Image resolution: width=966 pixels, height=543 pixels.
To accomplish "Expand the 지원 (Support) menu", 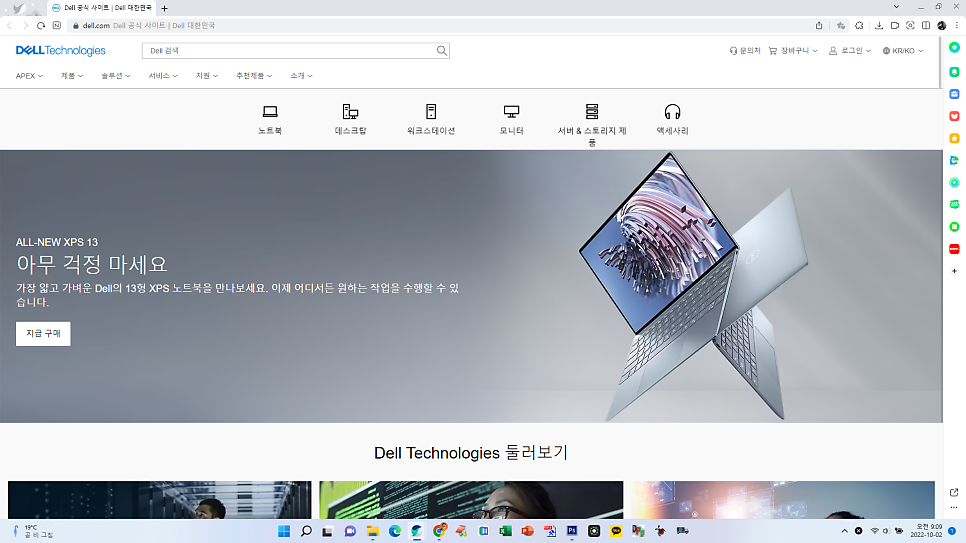I will pyautogui.click(x=207, y=76).
